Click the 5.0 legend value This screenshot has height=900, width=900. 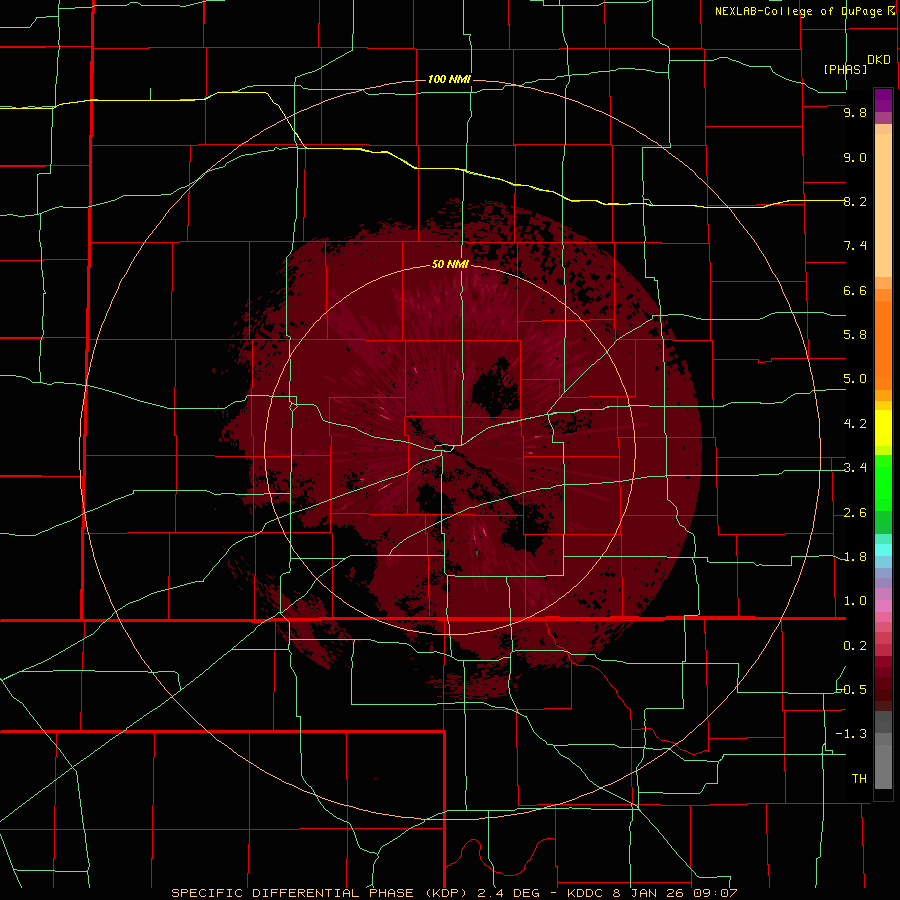point(855,379)
